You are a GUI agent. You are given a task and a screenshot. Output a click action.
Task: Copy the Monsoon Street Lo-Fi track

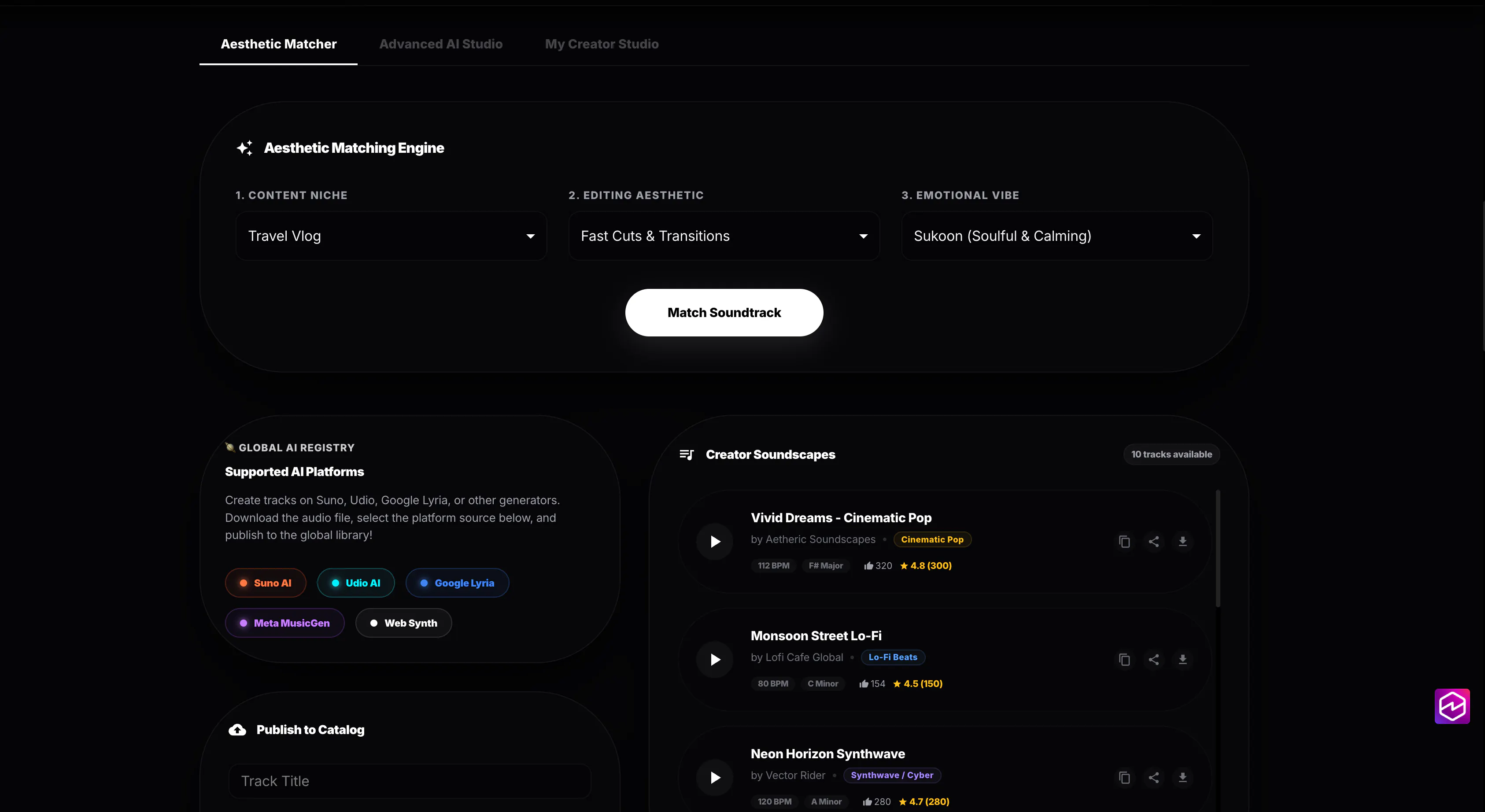(x=1124, y=659)
